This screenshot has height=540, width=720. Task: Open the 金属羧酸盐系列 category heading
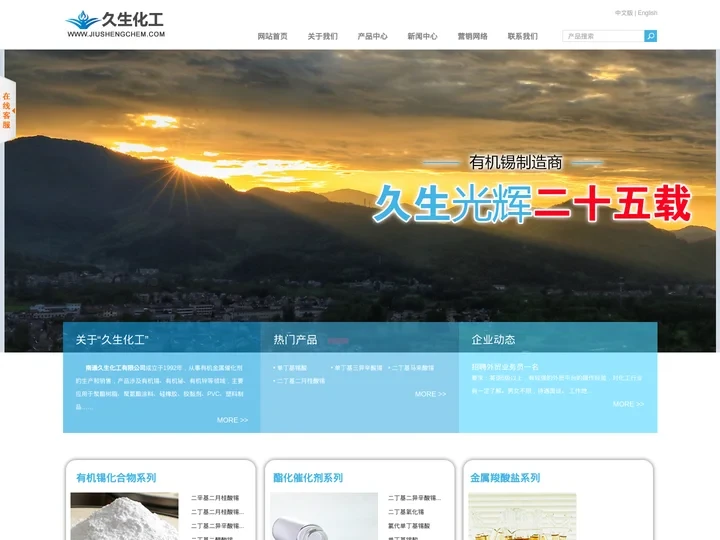505,478
